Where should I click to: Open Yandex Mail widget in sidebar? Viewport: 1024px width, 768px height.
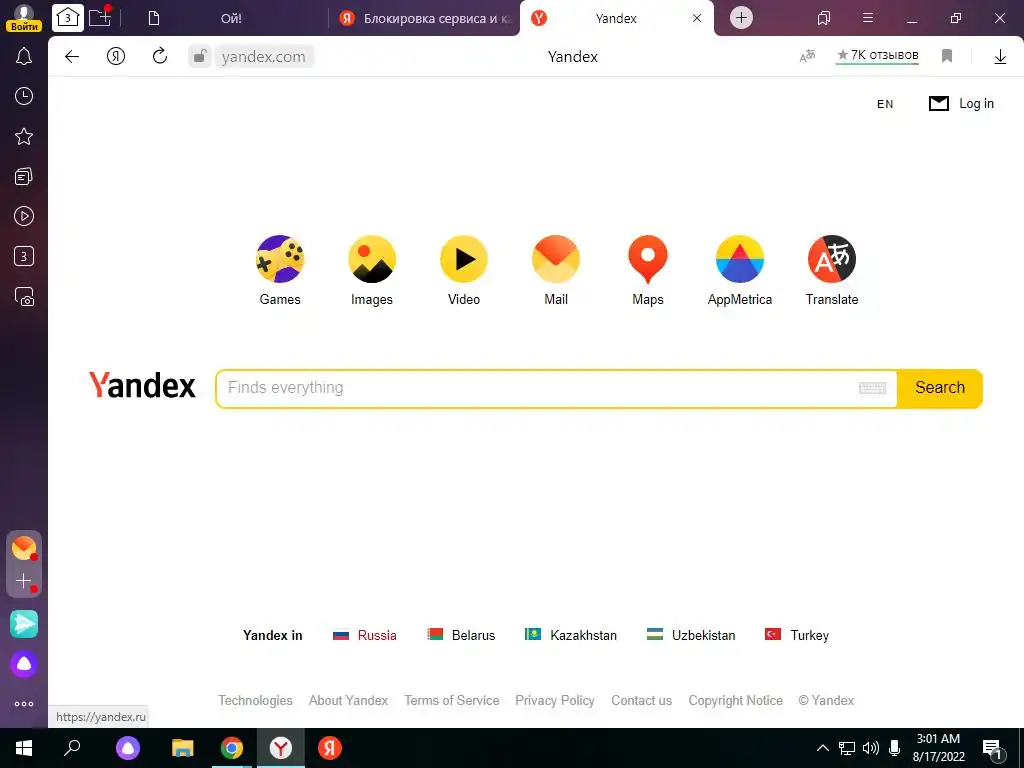[x=24, y=547]
